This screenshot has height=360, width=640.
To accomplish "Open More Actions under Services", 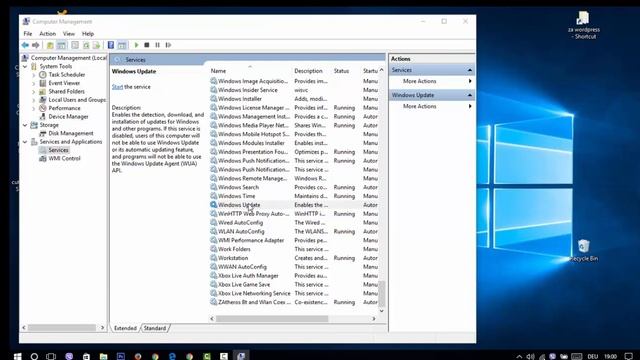I will coord(420,81).
